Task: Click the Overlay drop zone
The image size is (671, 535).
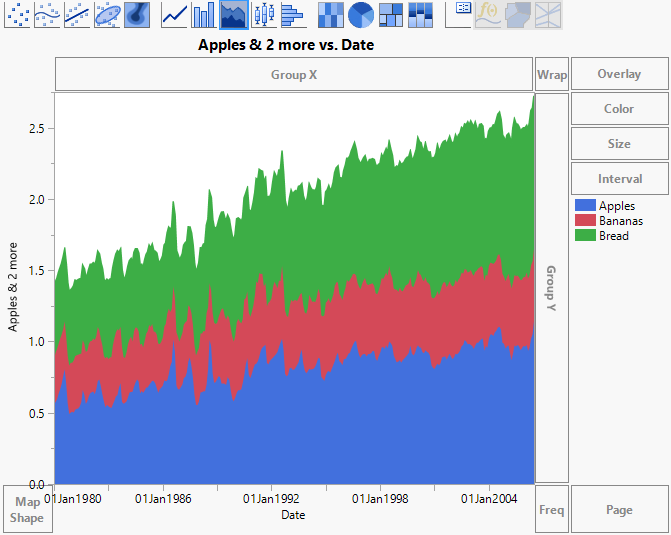Action: pos(619,74)
